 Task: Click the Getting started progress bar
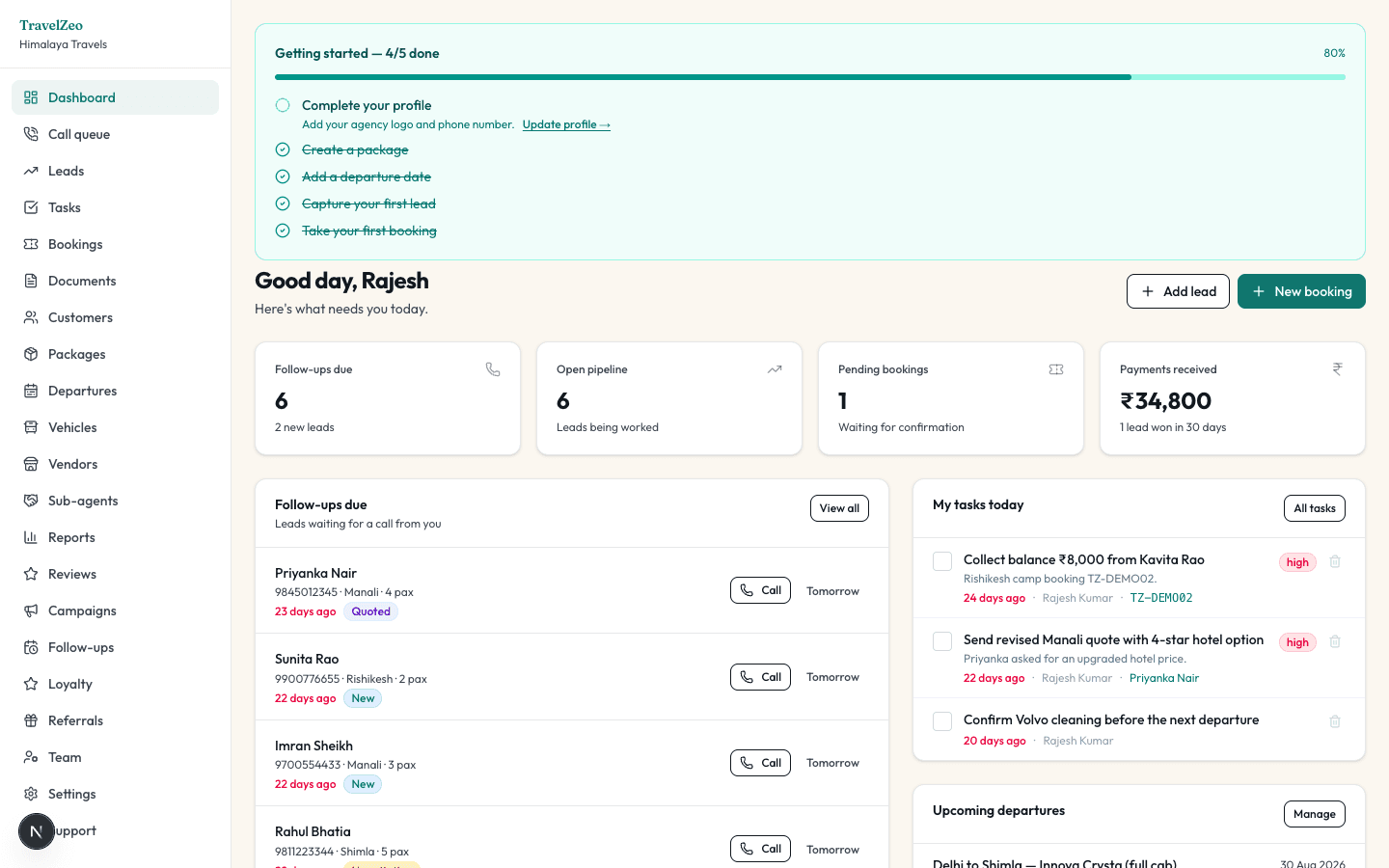point(810,77)
